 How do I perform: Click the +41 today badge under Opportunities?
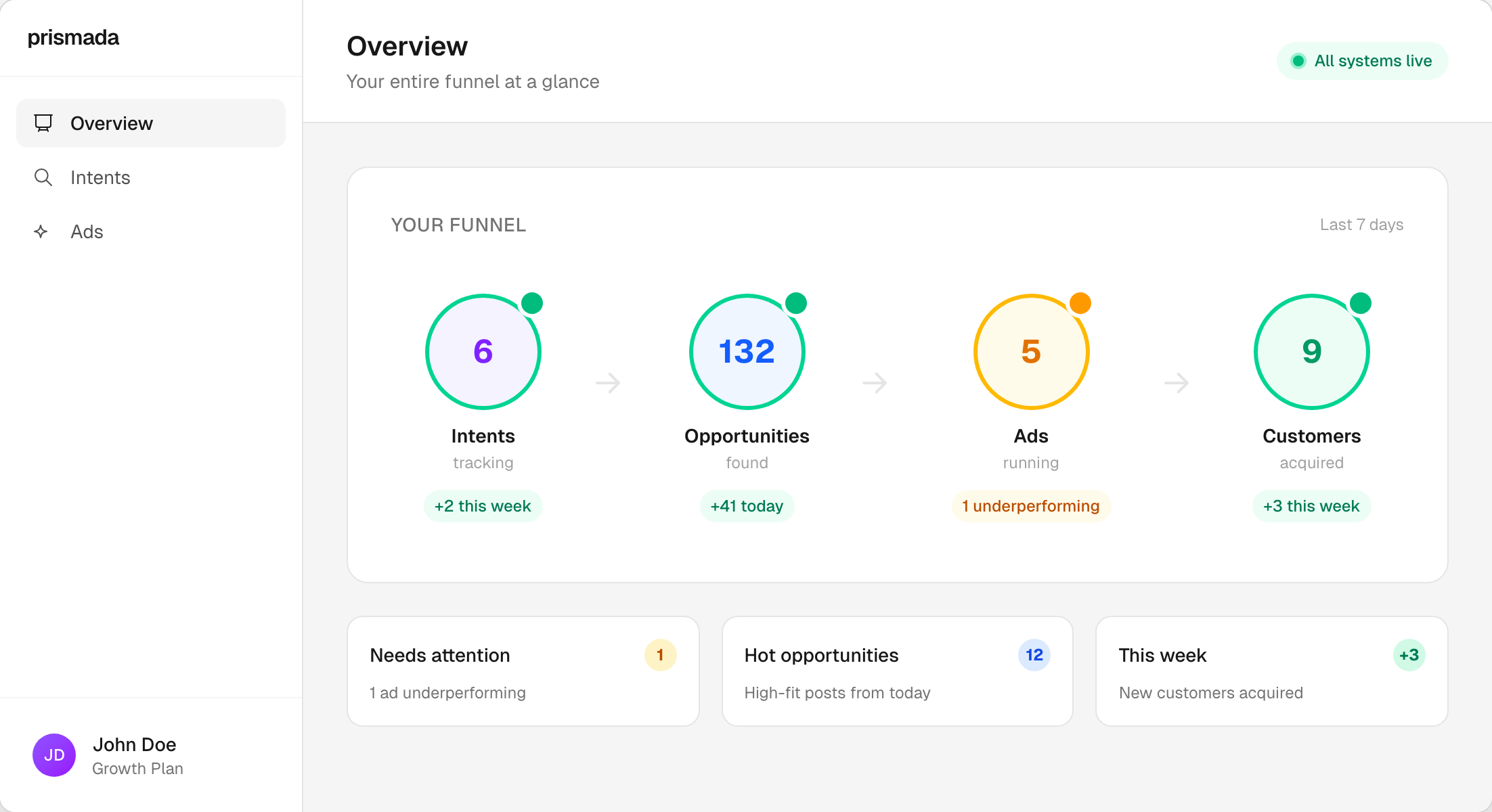[747, 505]
